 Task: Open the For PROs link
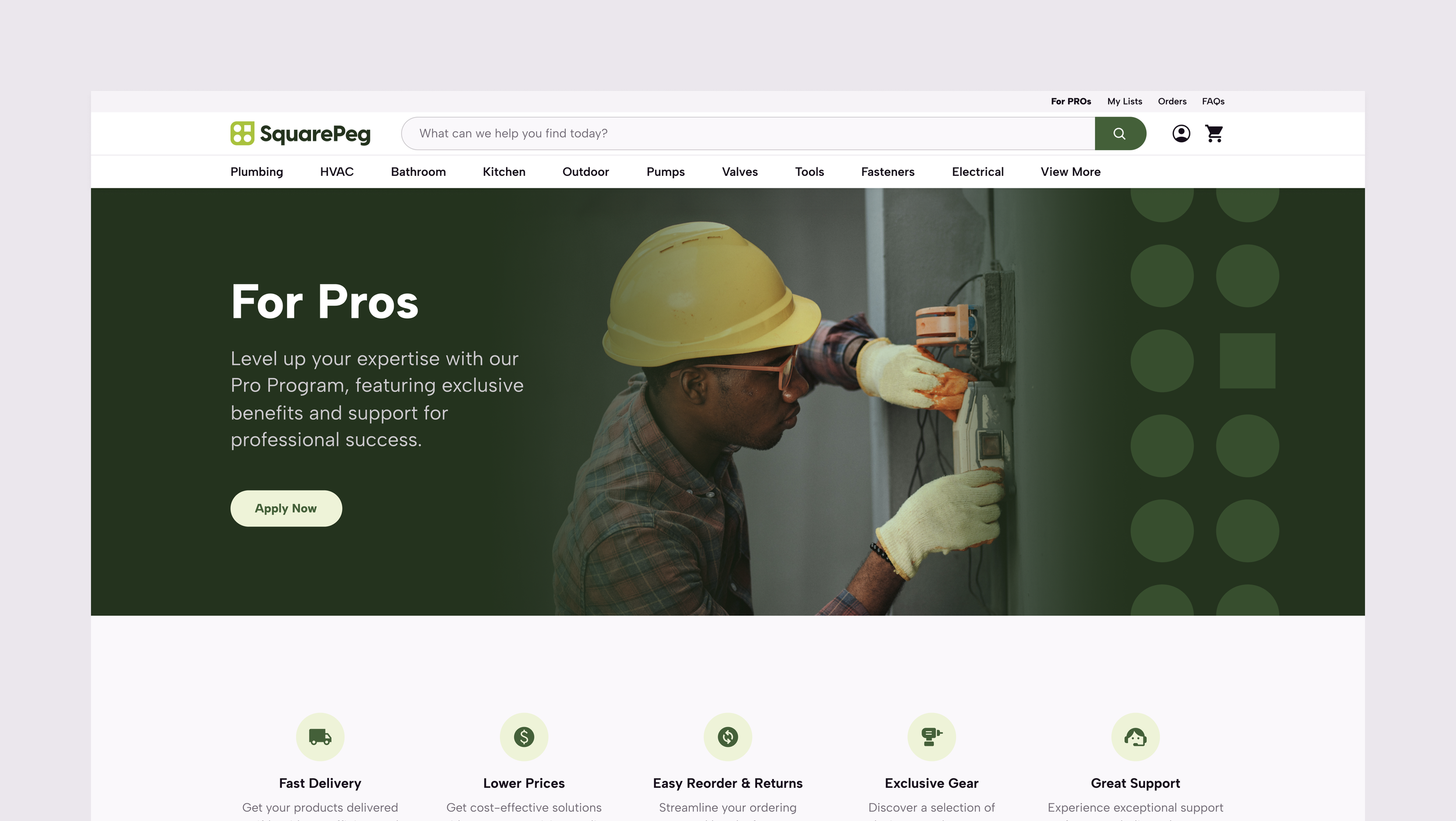pyautogui.click(x=1071, y=101)
